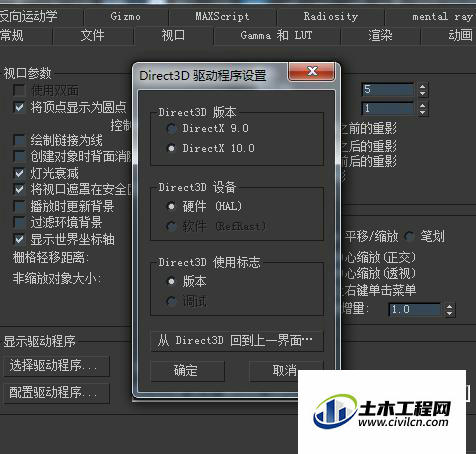
Task: Select the DirectX 9.0 radio button
Action: coord(171,129)
